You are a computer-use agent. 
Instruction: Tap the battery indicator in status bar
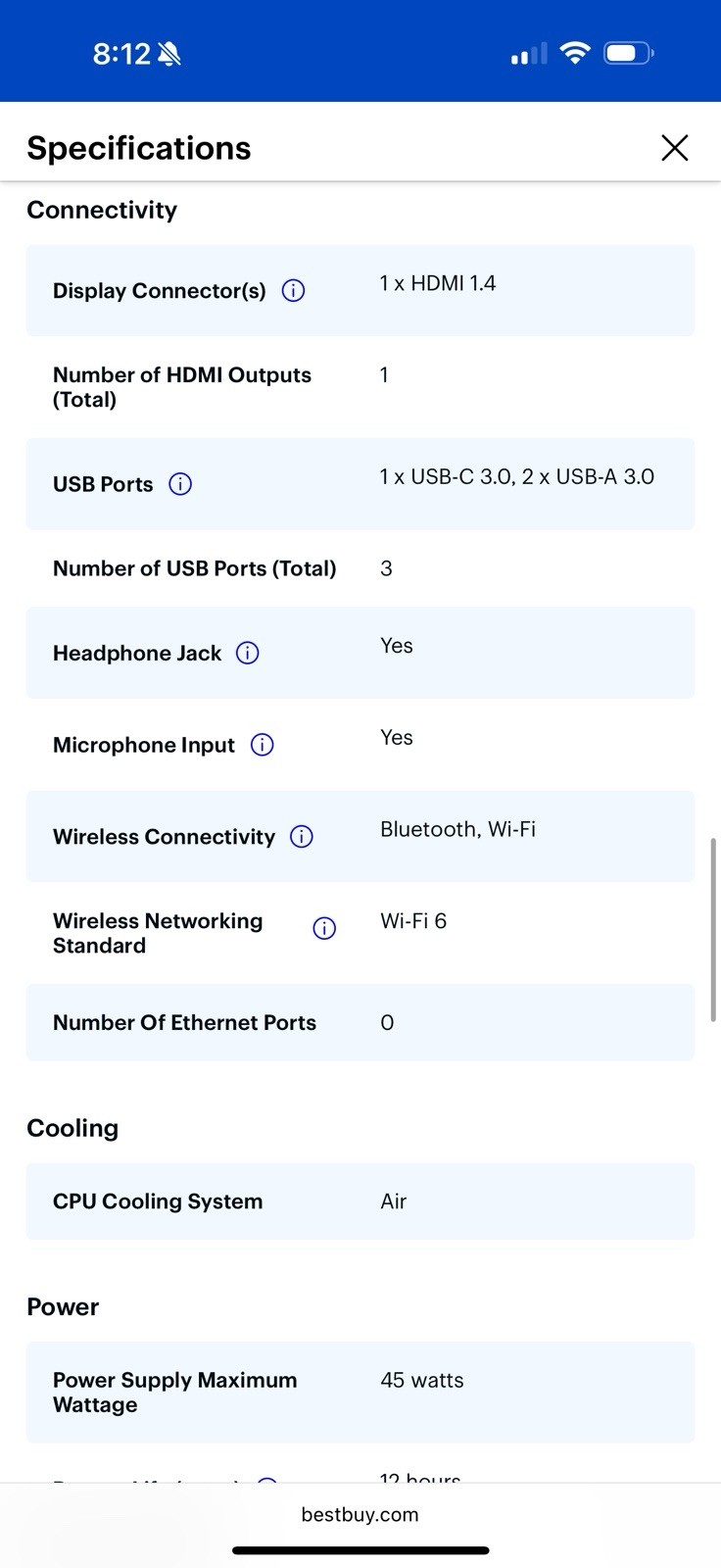click(x=629, y=53)
